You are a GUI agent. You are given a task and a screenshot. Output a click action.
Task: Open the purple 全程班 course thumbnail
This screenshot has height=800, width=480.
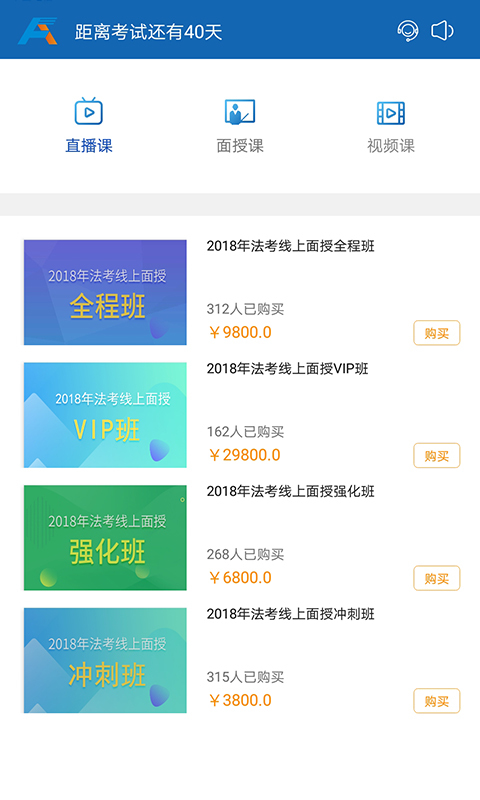(x=105, y=292)
